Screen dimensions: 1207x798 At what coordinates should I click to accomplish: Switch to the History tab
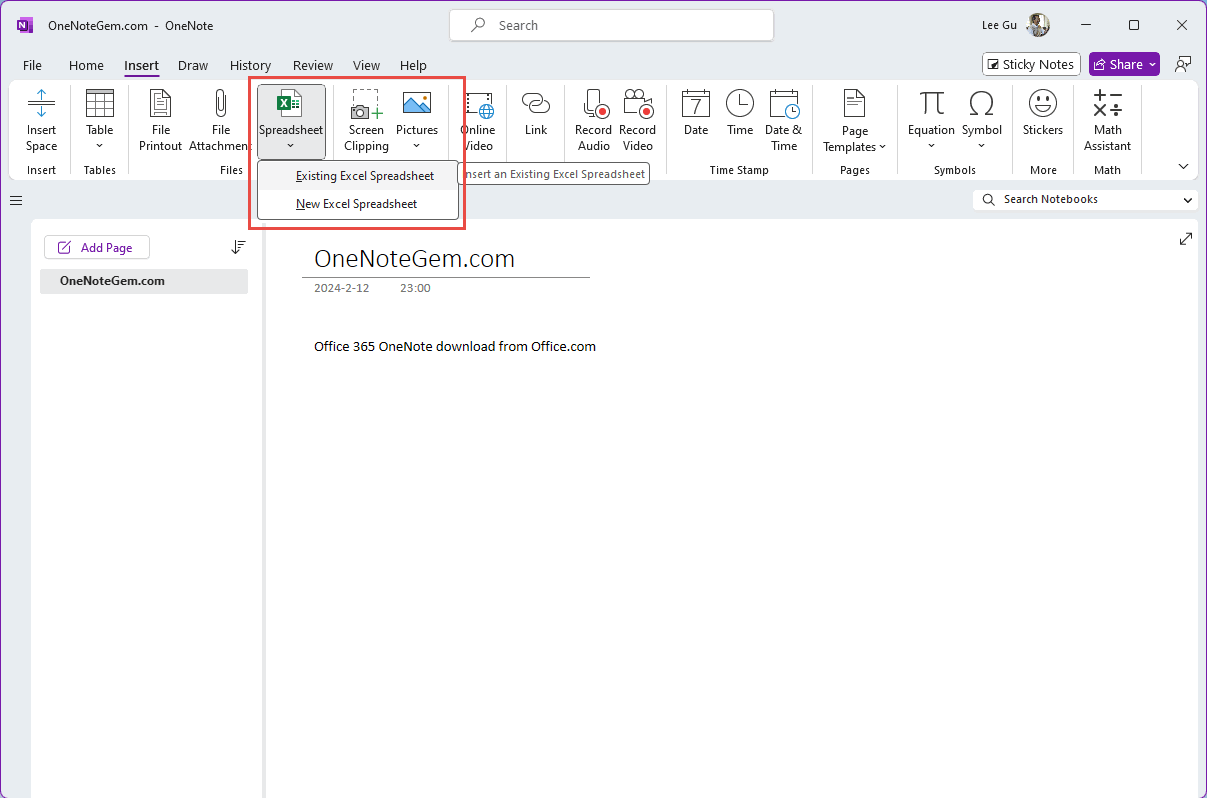250,65
